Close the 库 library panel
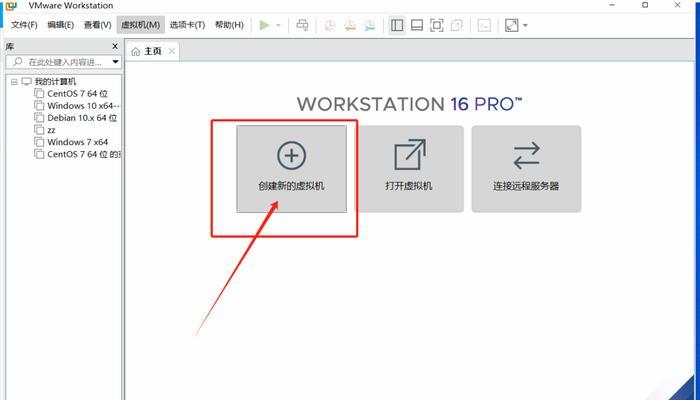 pyautogui.click(x=115, y=46)
